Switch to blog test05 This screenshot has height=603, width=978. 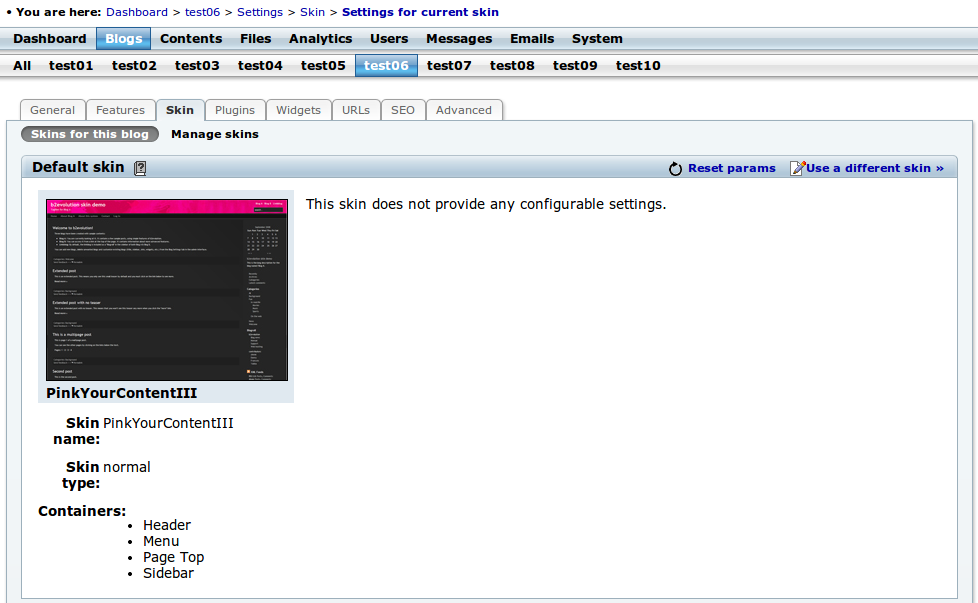pos(323,65)
